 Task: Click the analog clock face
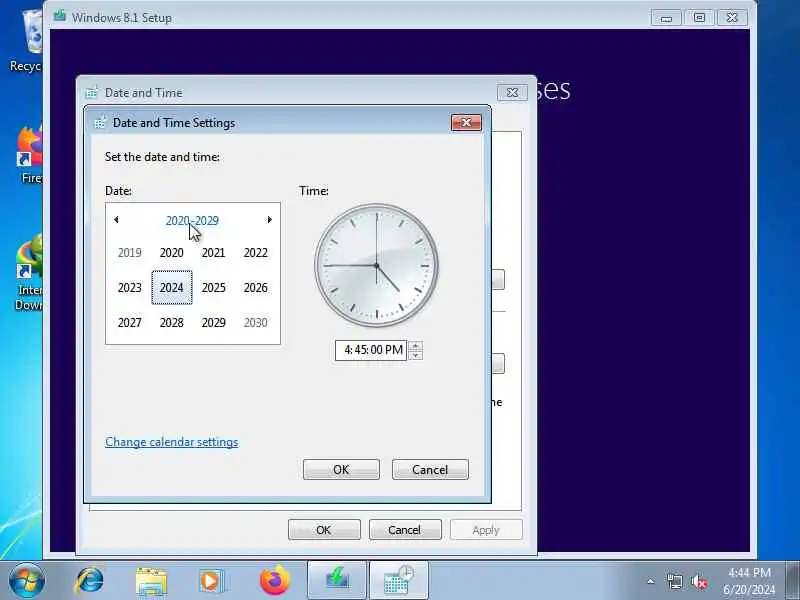point(377,265)
